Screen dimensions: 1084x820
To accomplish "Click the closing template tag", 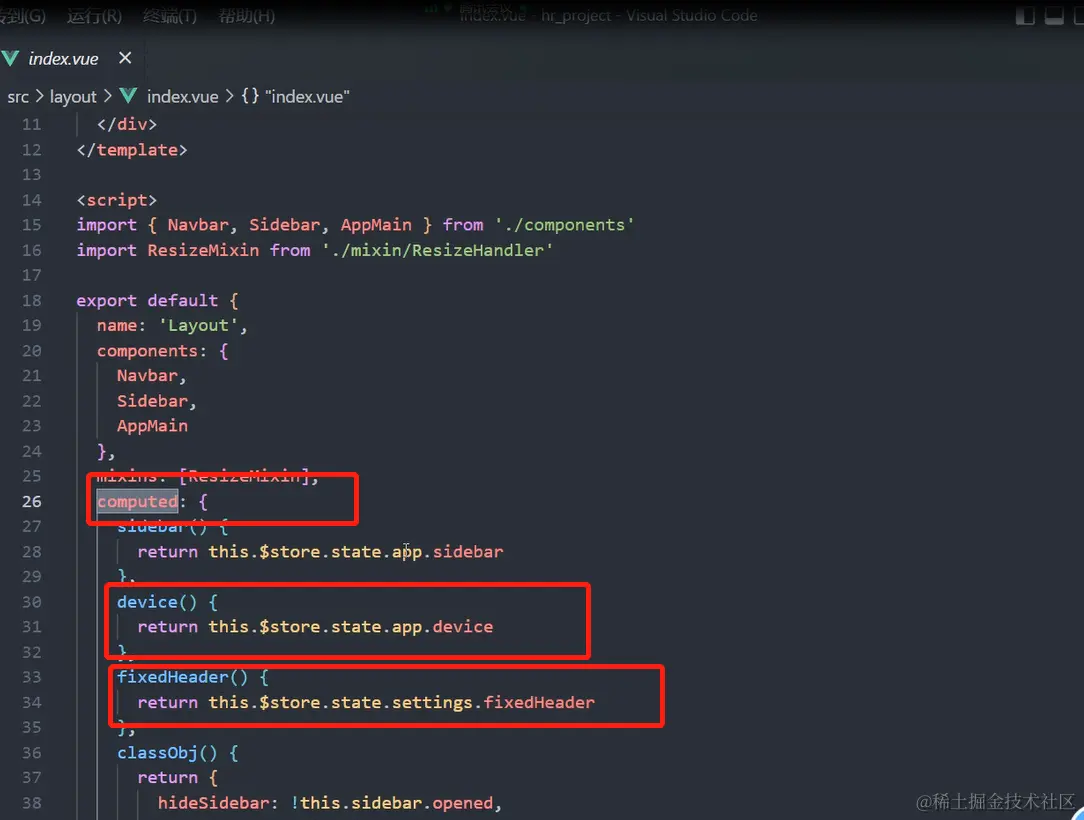I will pyautogui.click(x=132, y=149).
